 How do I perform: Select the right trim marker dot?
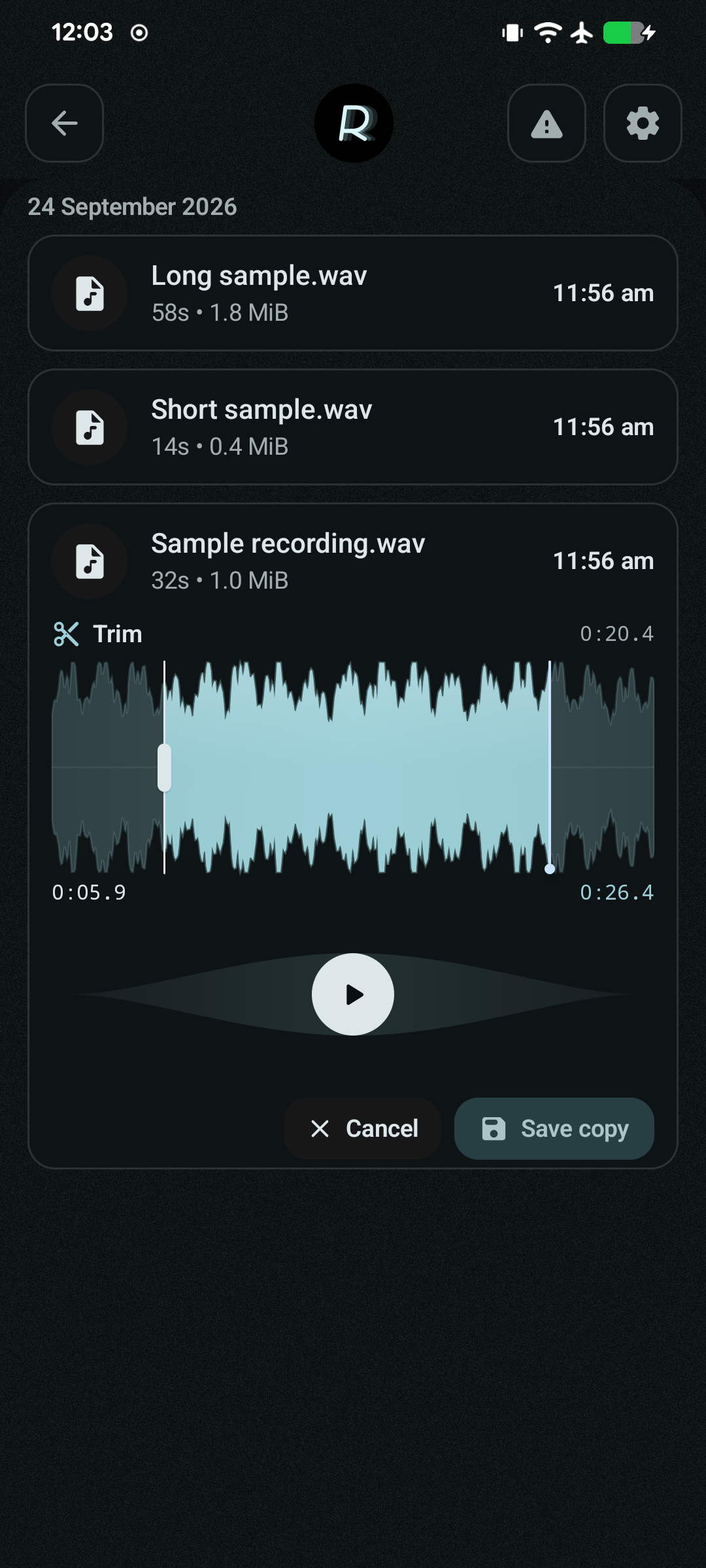click(x=550, y=868)
